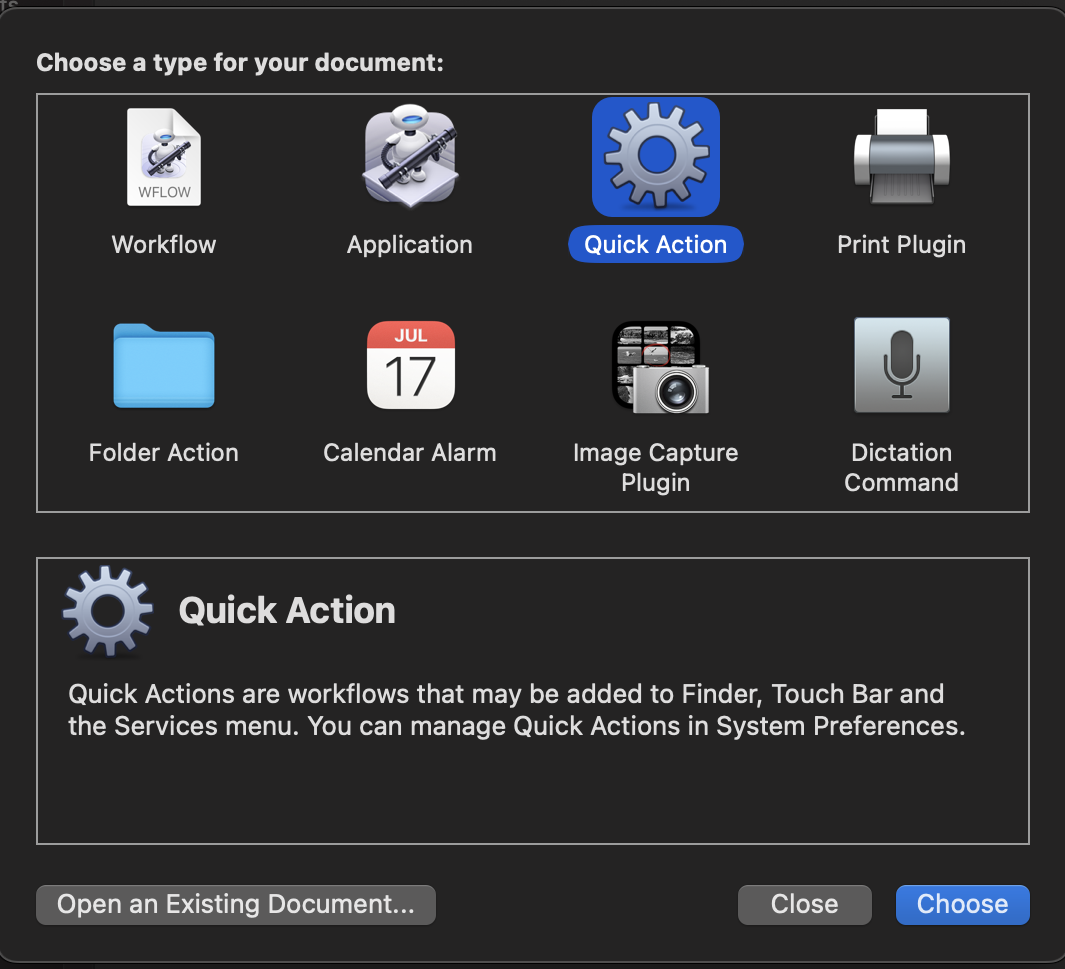Click the Folder Action label text
The width and height of the screenshot is (1065, 969).
click(x=163, y=452)
